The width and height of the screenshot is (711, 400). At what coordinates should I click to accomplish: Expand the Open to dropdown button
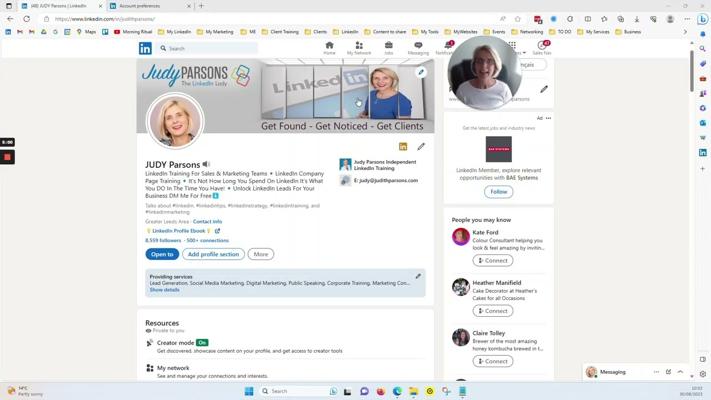(x=162, y=254)
